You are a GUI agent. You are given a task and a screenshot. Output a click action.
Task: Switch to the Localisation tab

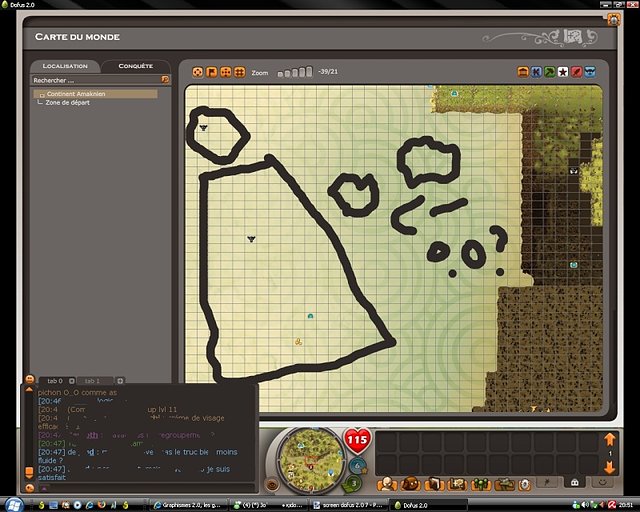(65, 66)
